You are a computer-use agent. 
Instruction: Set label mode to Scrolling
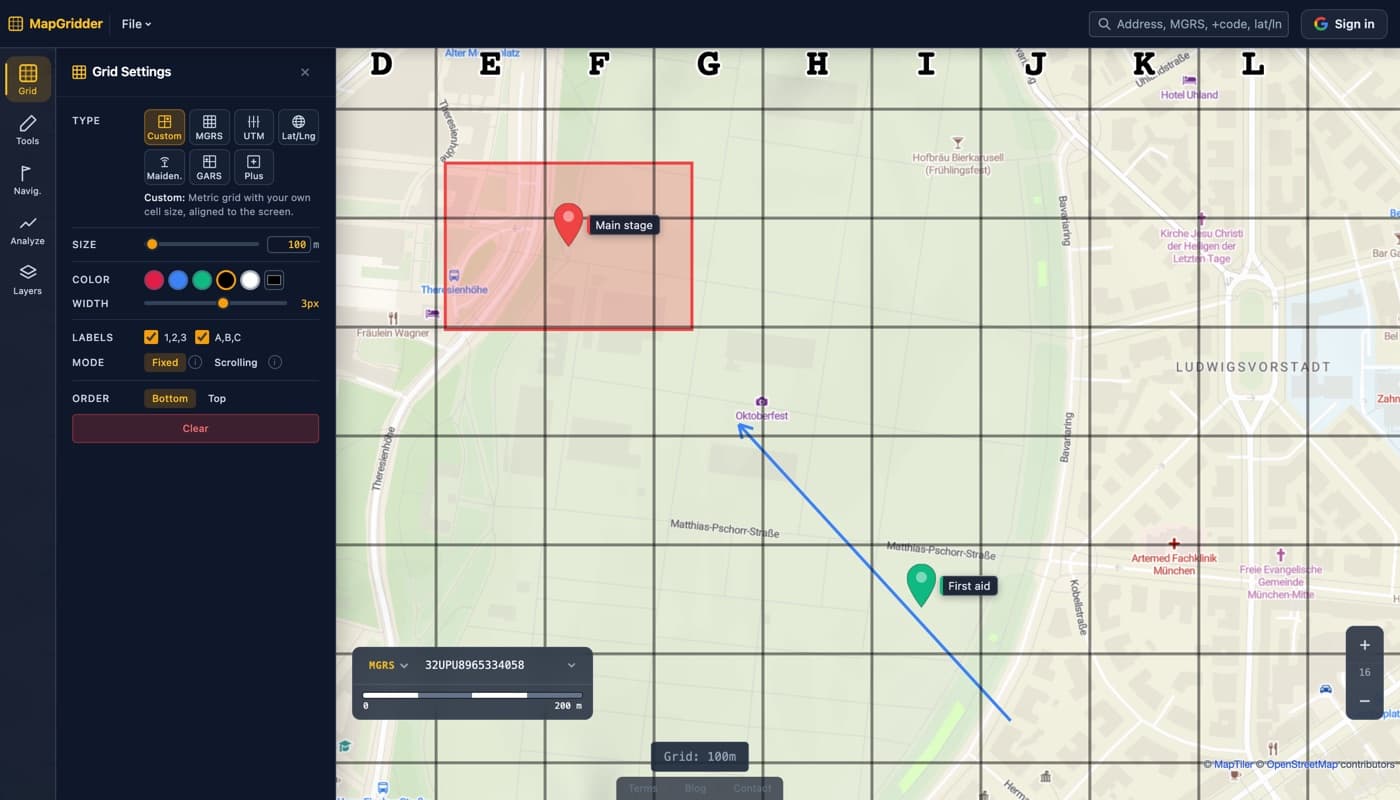pos(236,362)
